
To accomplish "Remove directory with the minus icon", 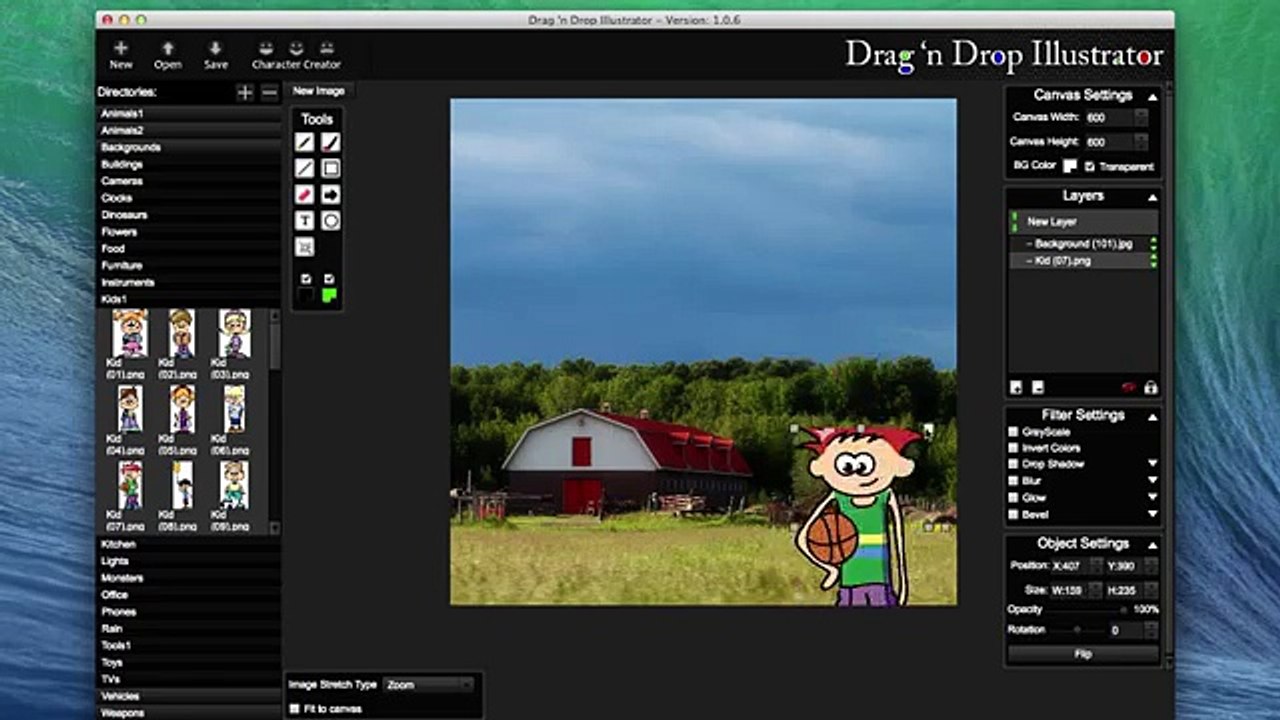I will pos(269,93).
